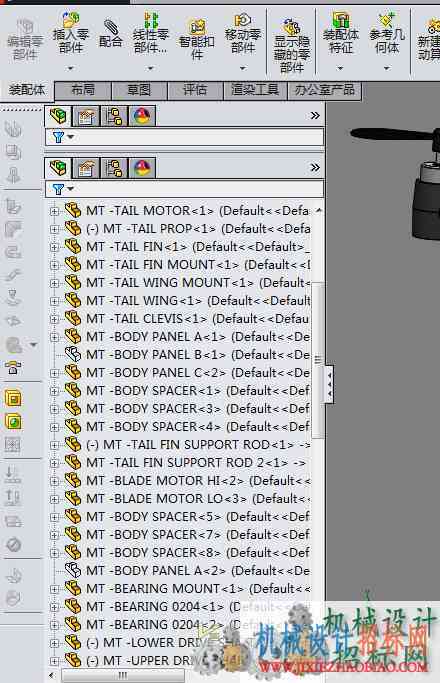Switch to 评估 tab
This screenshot has height=683, width=440.
[195, 90]
